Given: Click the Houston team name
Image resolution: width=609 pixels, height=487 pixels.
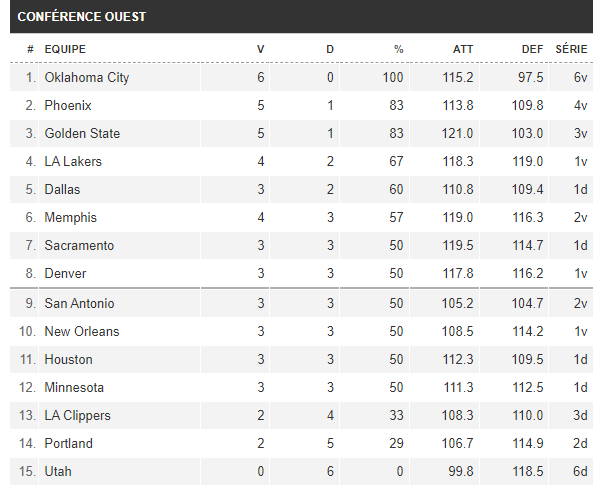Looking at the screenshot, I should click(68, 359).
